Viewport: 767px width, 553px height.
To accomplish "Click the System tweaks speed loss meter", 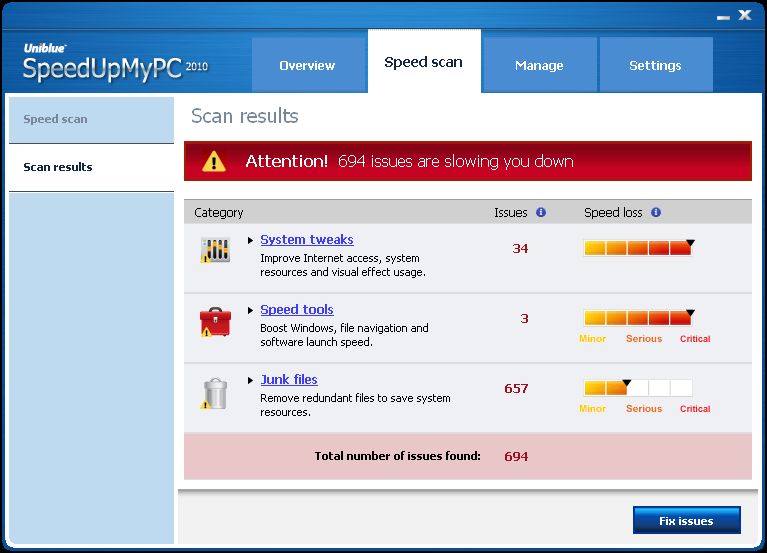I will [x=638, y=248].
